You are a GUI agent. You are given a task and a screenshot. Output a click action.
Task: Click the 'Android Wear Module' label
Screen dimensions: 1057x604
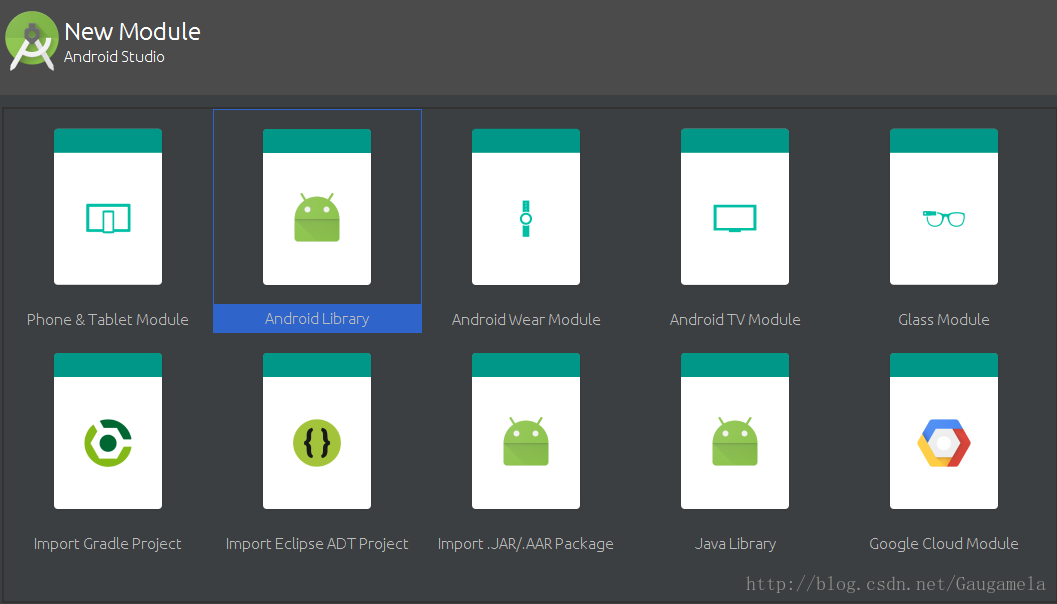click(x=526, y=320)
